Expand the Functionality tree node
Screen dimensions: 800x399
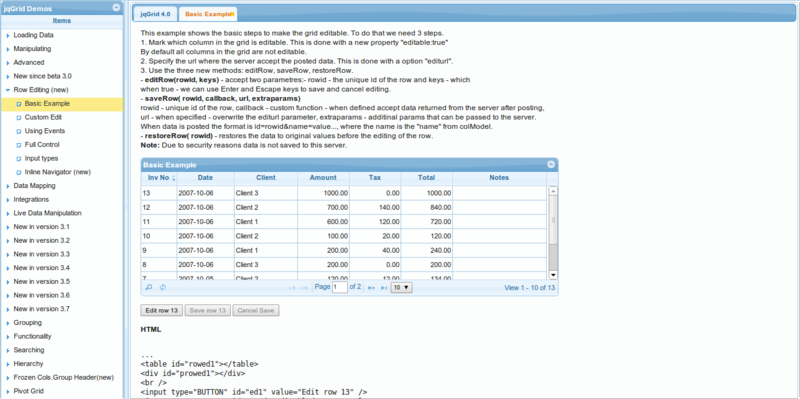tap(8, 337)
